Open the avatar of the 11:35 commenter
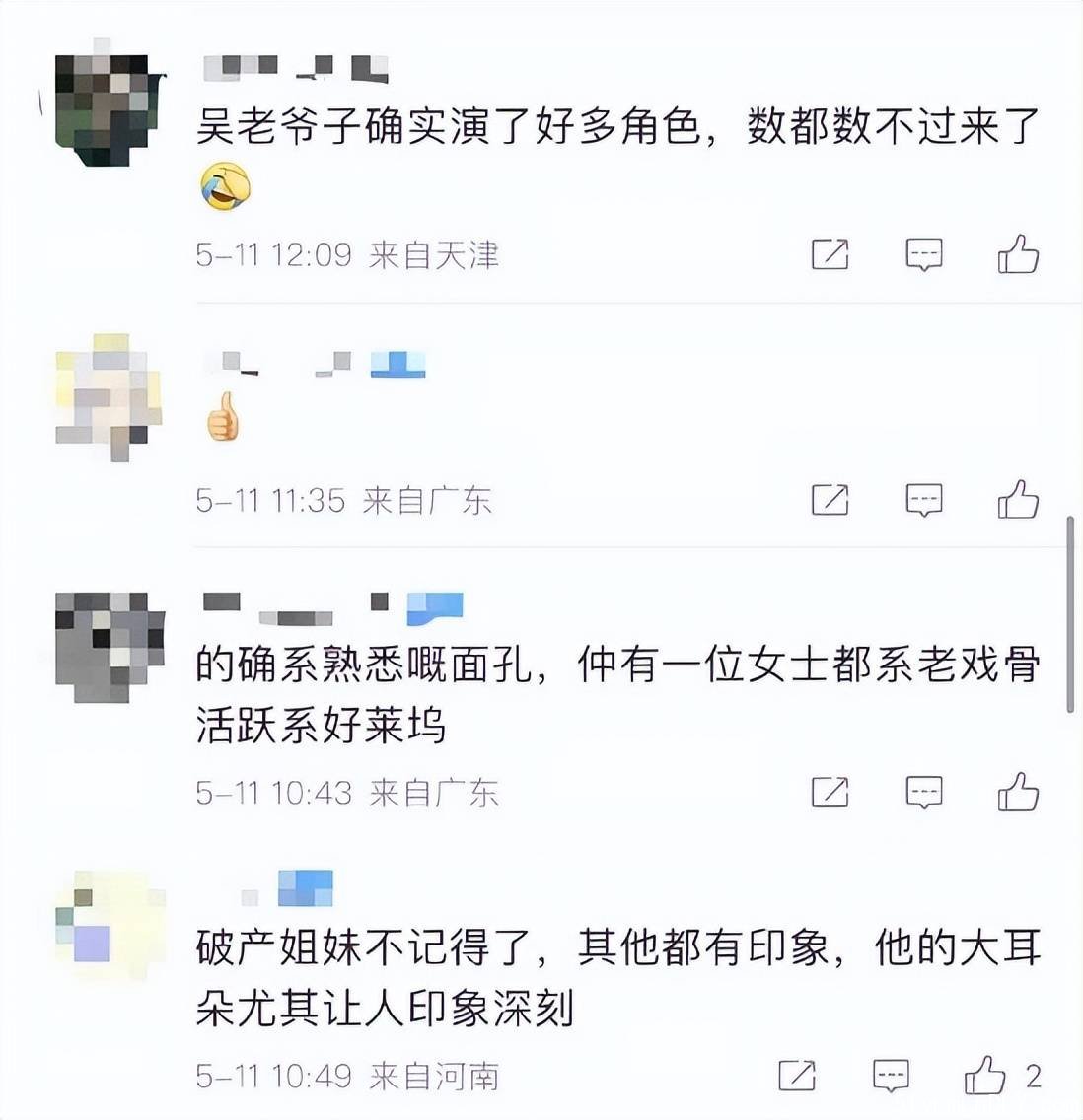Viewport: 1083px width, 1120px height. coord(108,397)
